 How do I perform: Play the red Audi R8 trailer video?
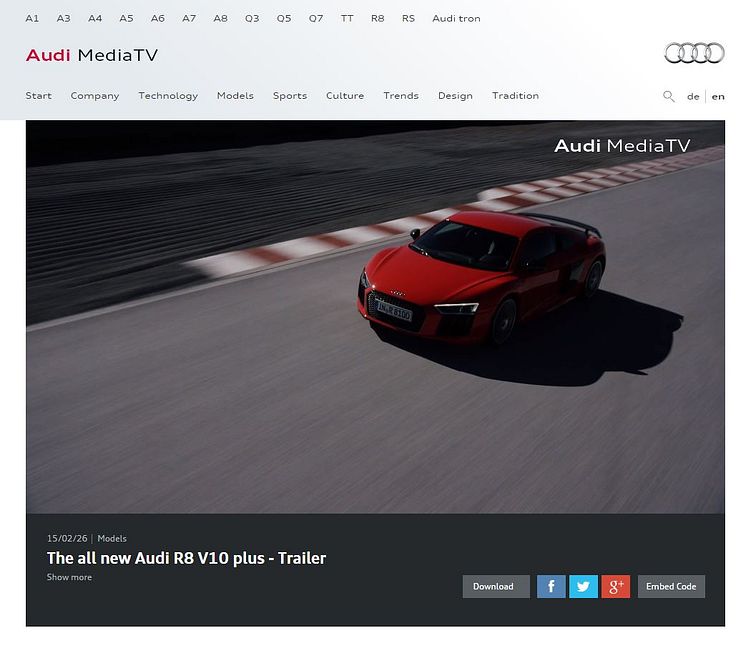point(375,317)
